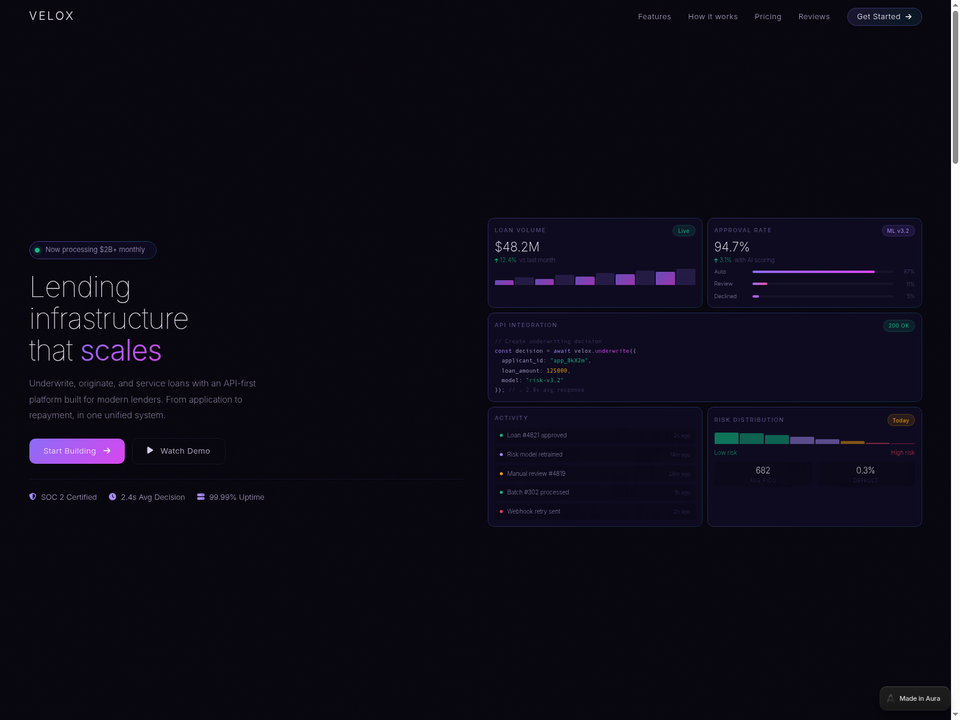This screenshot has width=960, height=720.
Task: Click the tallest bar in Loan Volume chart
Action: (686, 277)
